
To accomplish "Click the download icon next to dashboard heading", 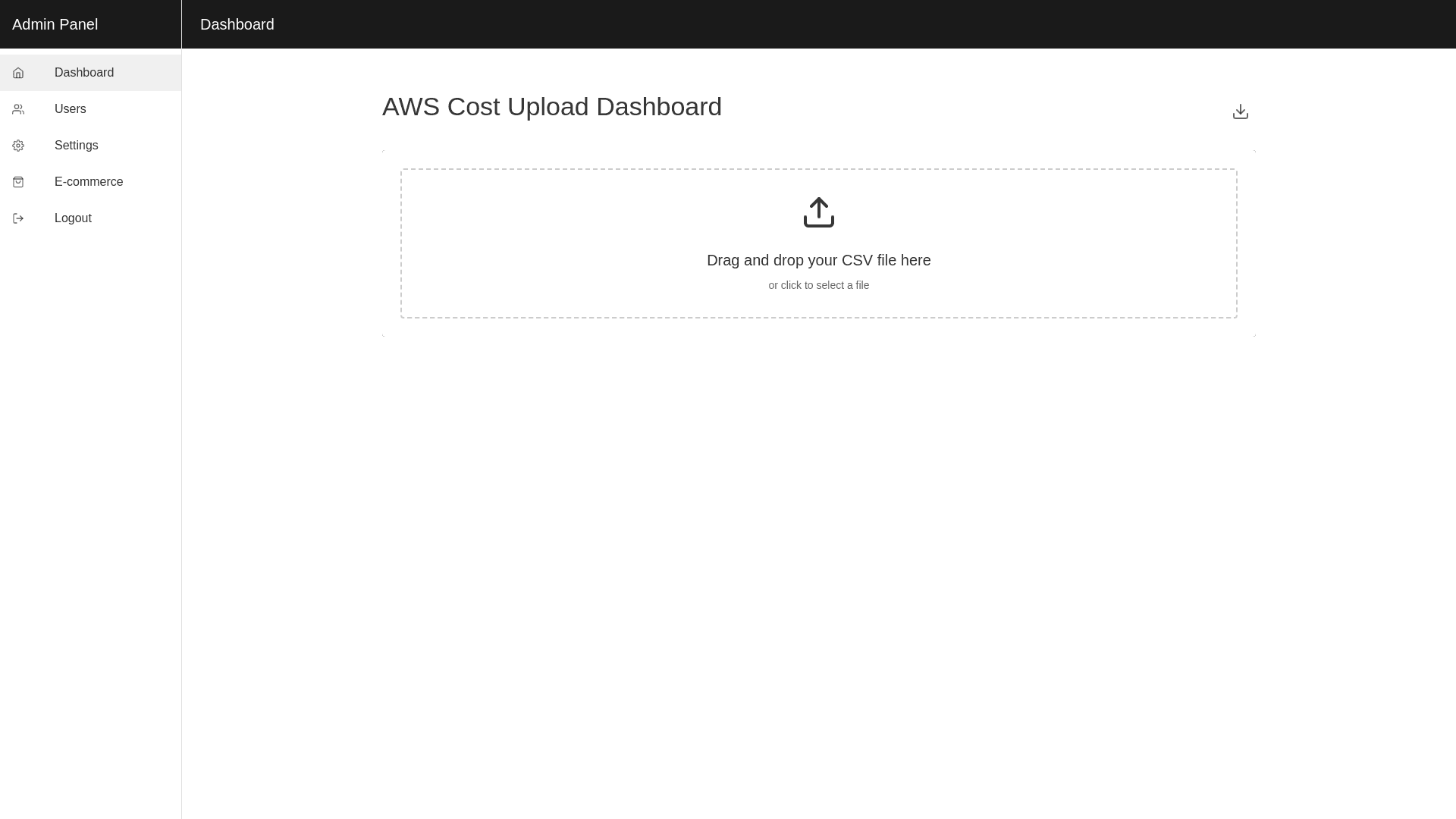I will 1240,111.
